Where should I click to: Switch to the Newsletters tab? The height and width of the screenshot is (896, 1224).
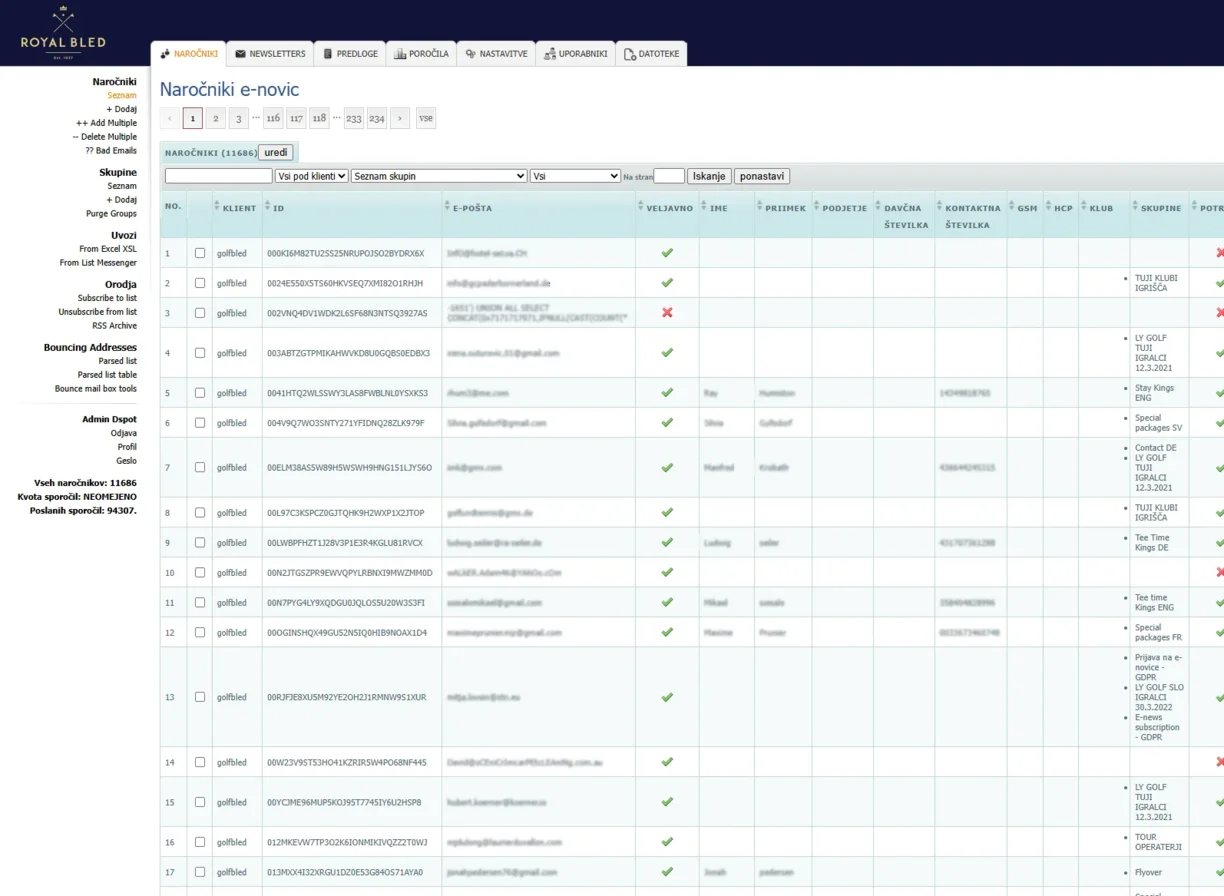(x=270, y=54)
